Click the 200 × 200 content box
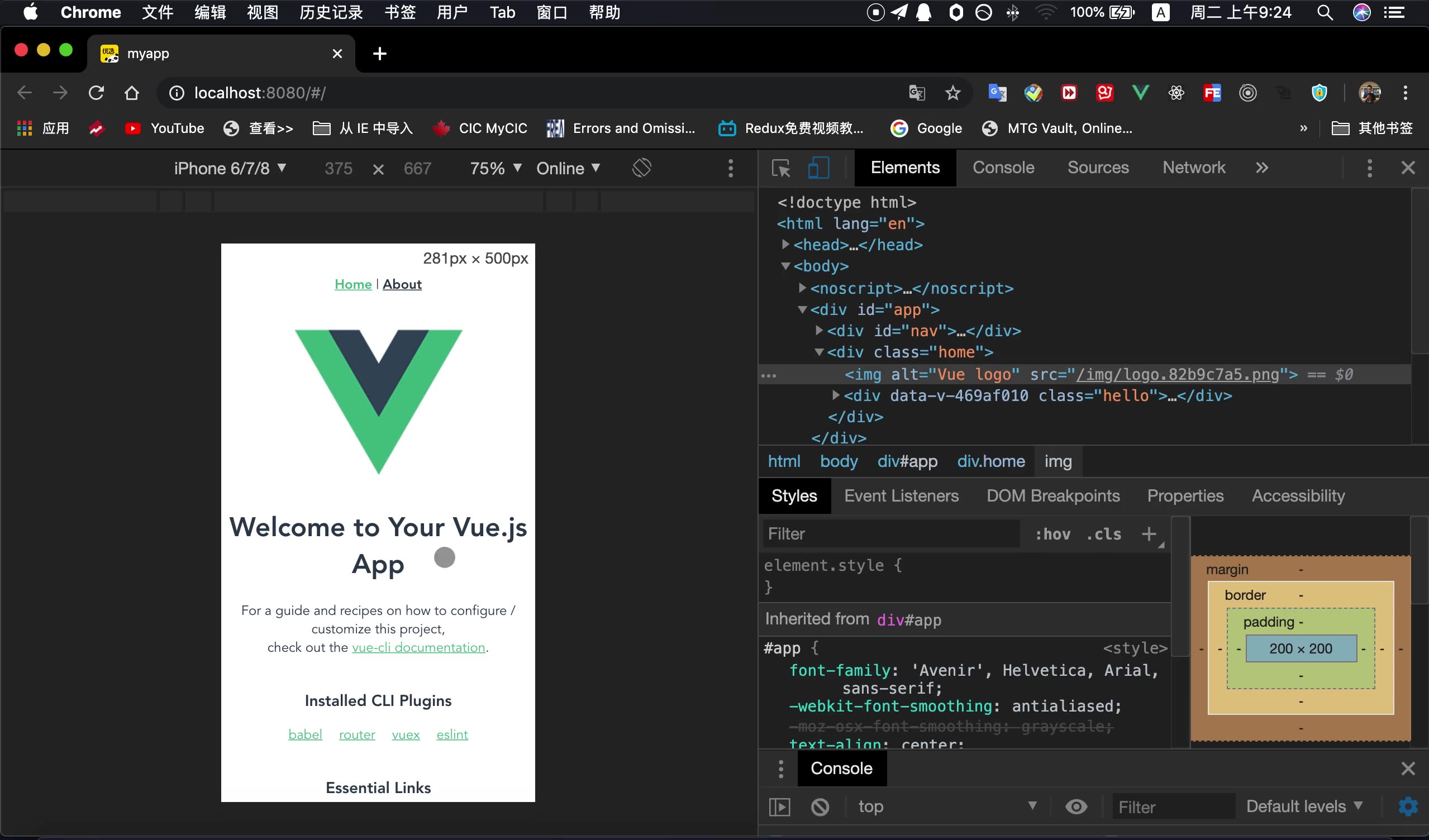The height and width of the screenshot is (840, 1429). (1301, 648)
